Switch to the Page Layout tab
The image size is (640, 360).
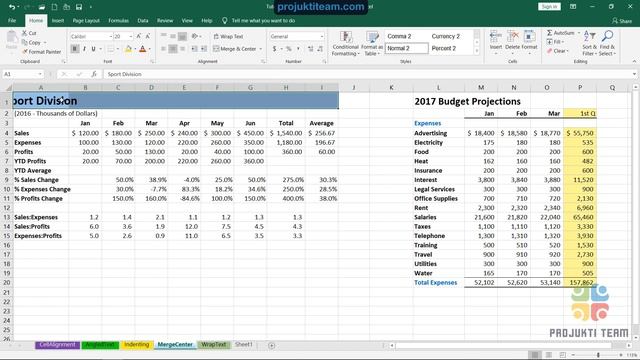pyautogui.click(x=86, y=20)
